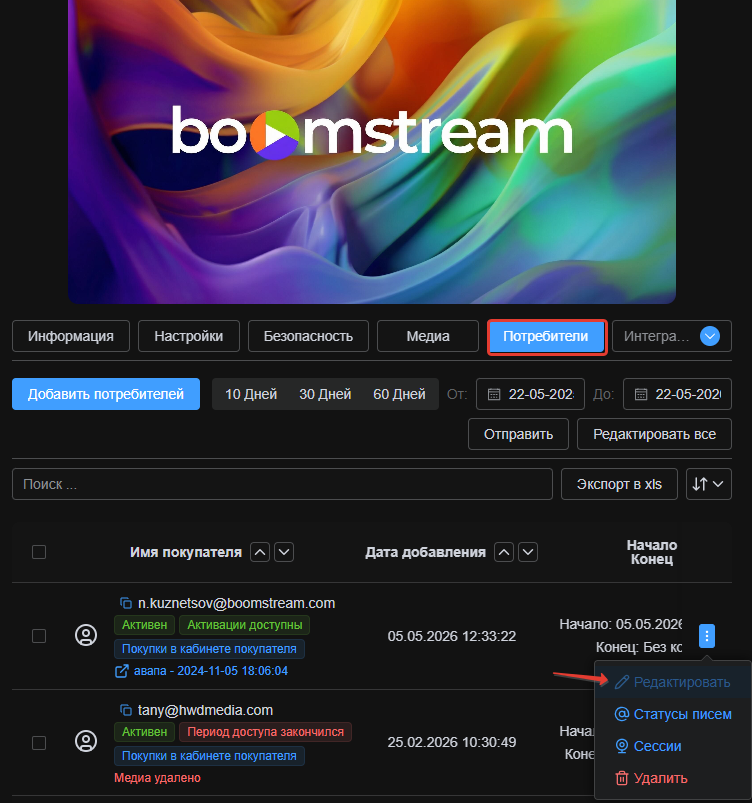Copy tany@hwdmedia.com email icon
752x803 pixels.
[x=126, y=710]
